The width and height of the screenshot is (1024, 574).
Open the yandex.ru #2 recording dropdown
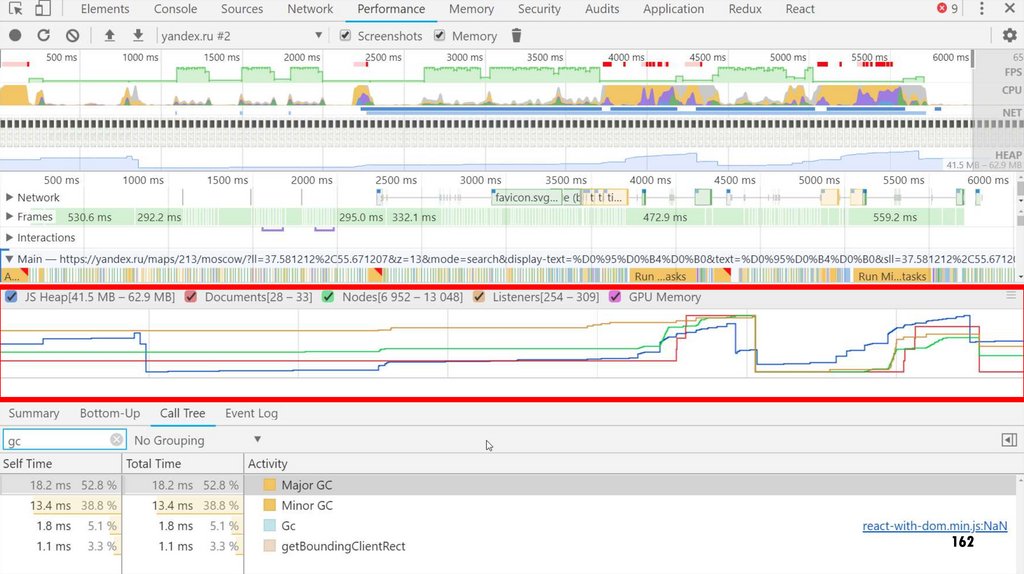240,35
